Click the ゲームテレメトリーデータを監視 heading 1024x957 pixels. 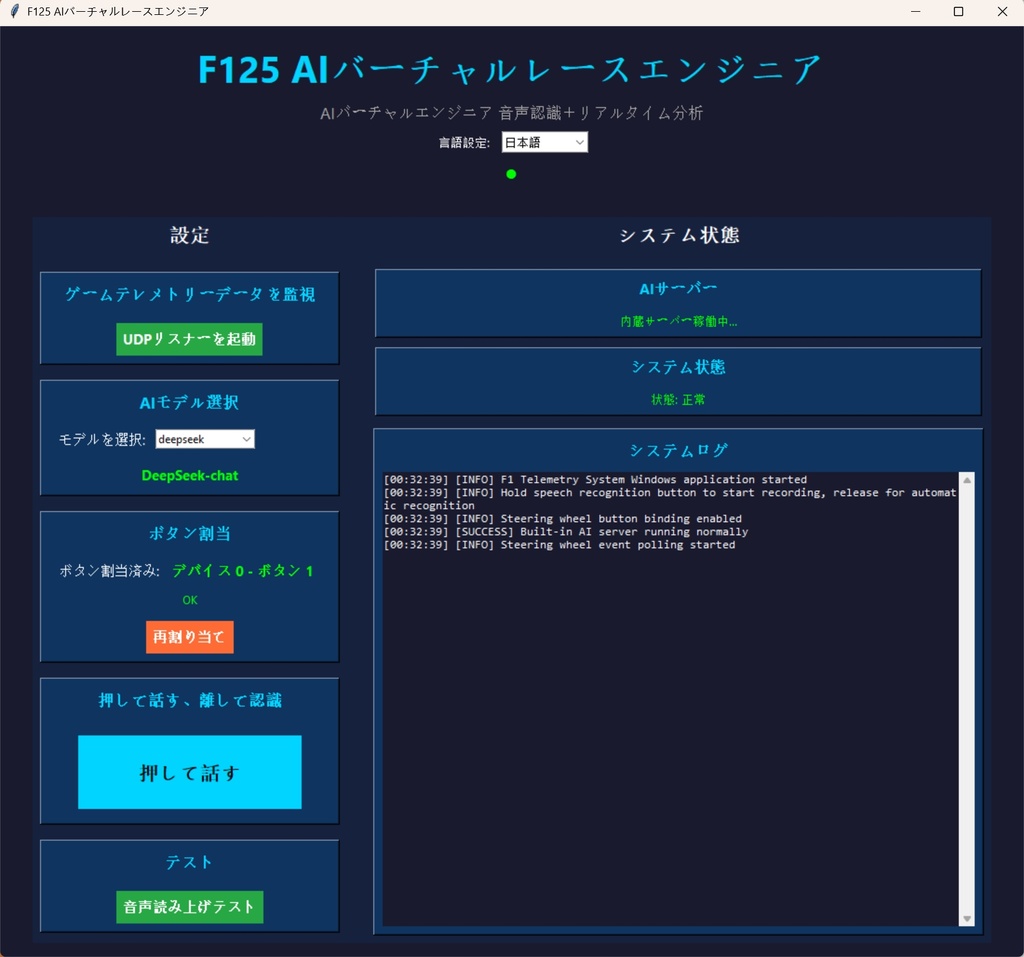(189, 295)
